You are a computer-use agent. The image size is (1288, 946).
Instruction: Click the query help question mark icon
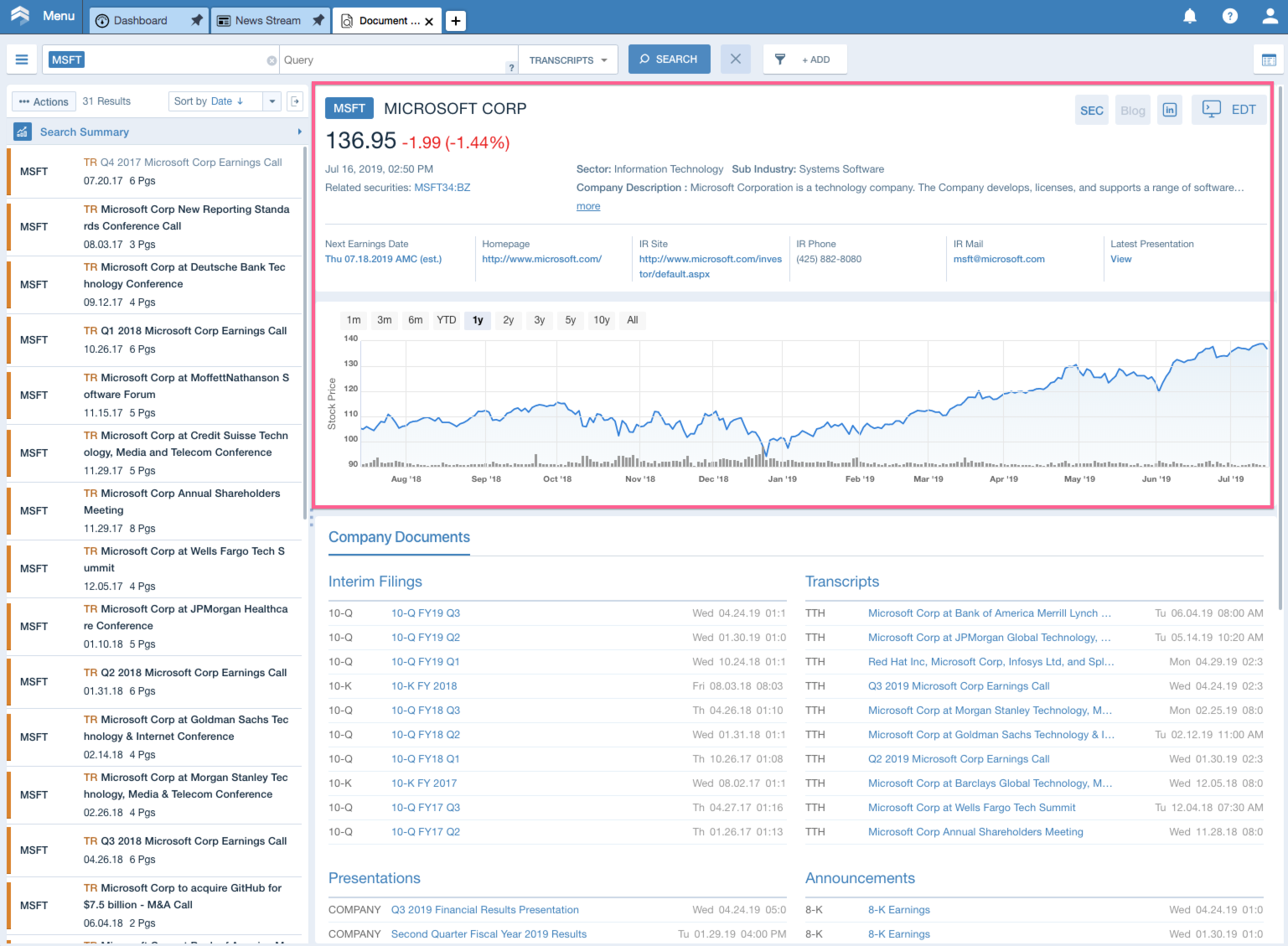click(511, 68)
